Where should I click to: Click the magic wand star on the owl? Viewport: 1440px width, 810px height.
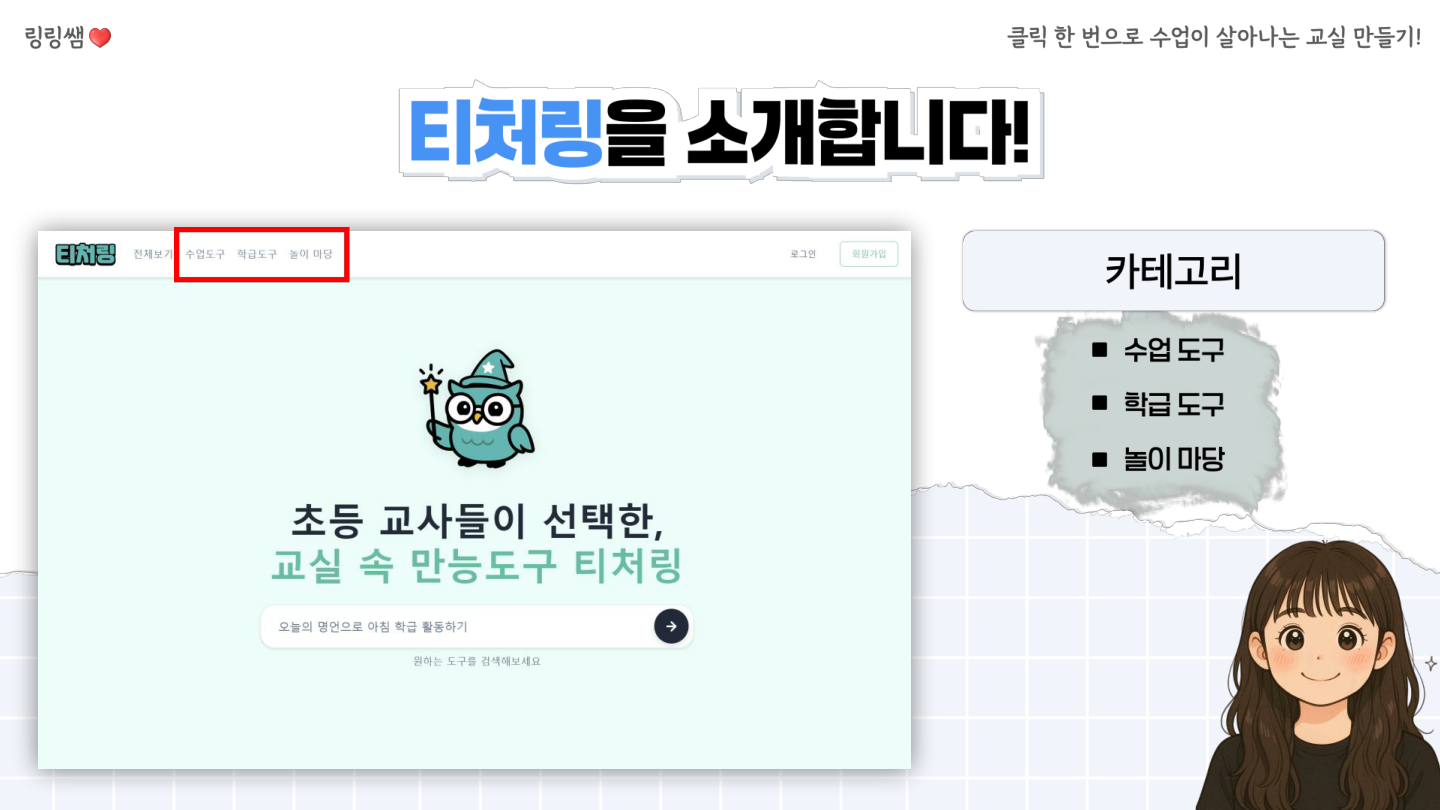(x=431, y=382)
